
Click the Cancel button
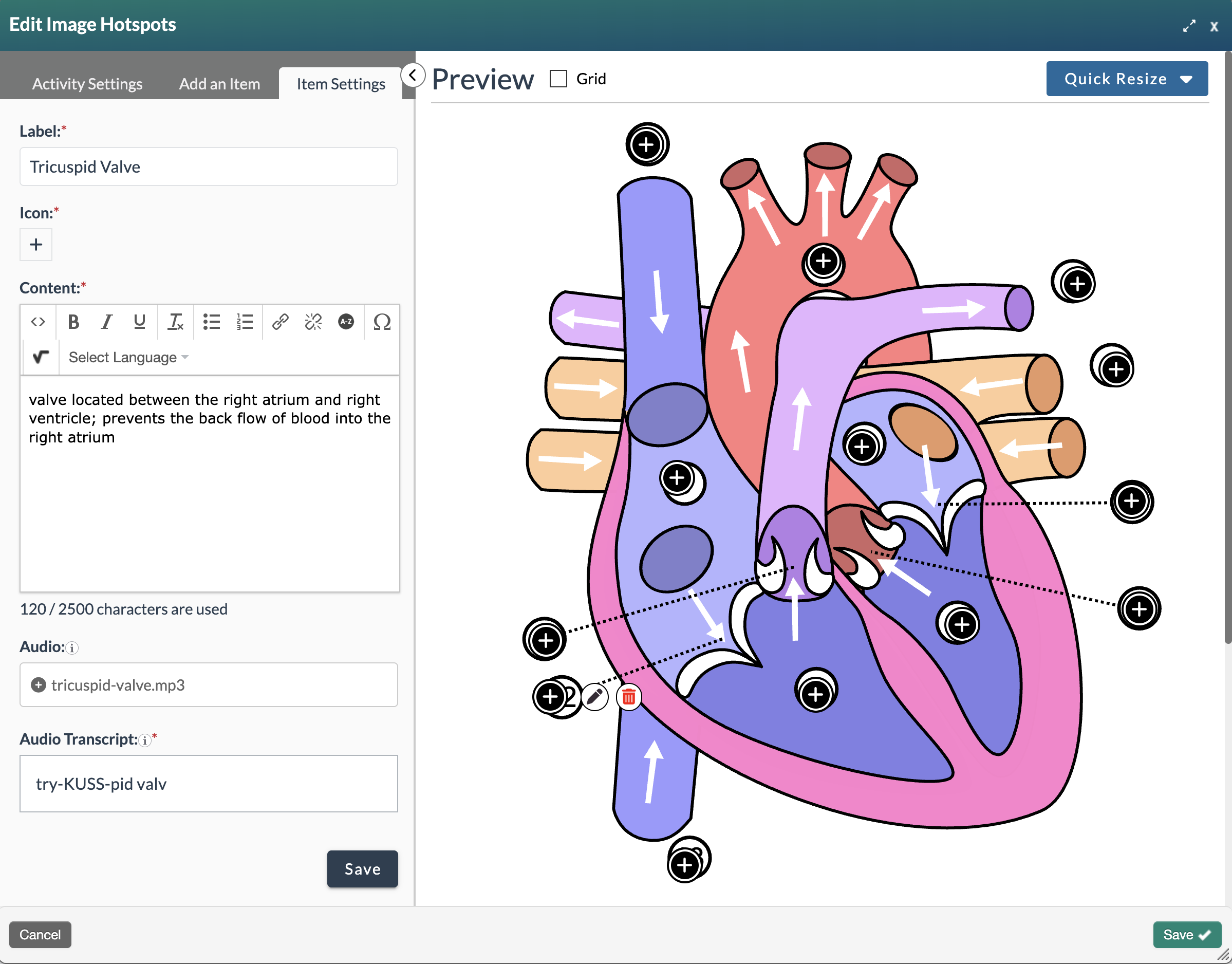[x=40, y=935]
